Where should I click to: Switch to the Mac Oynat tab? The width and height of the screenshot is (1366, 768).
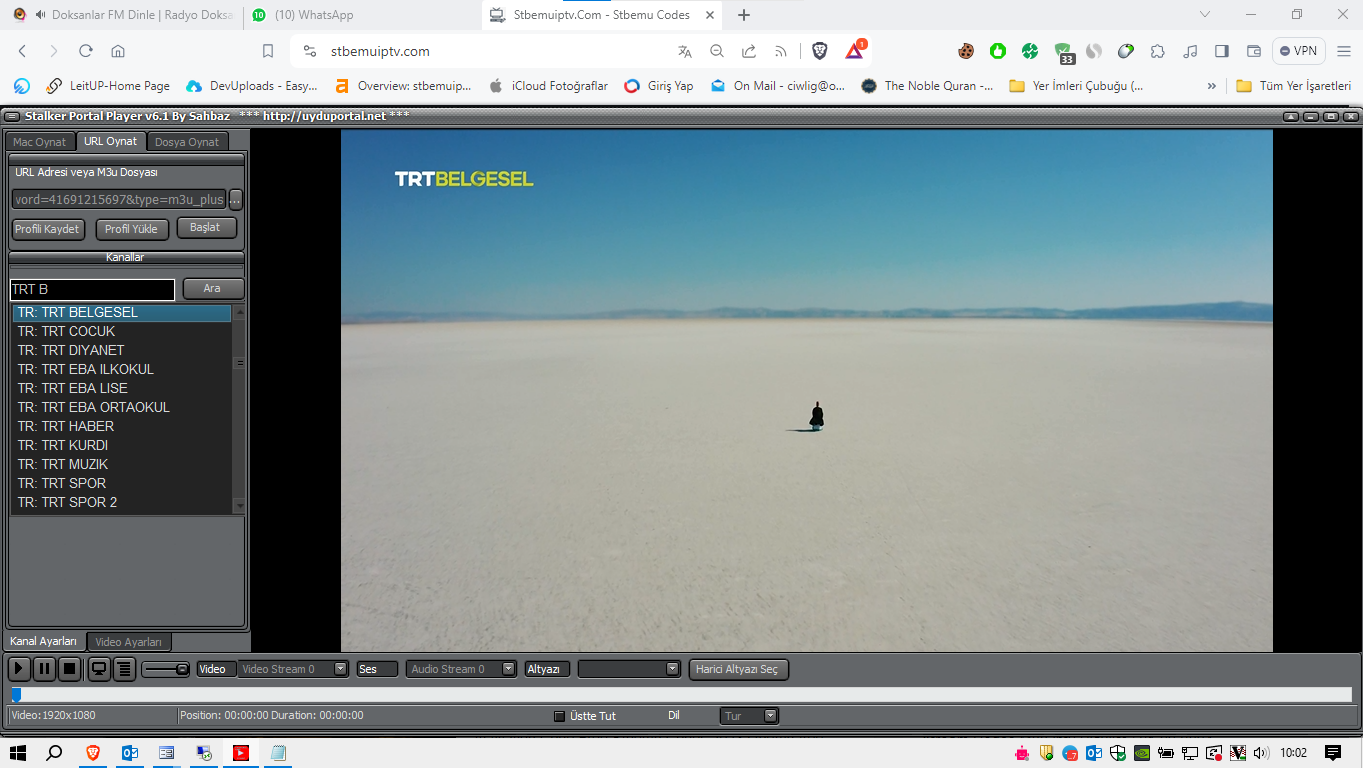point(40,142)
